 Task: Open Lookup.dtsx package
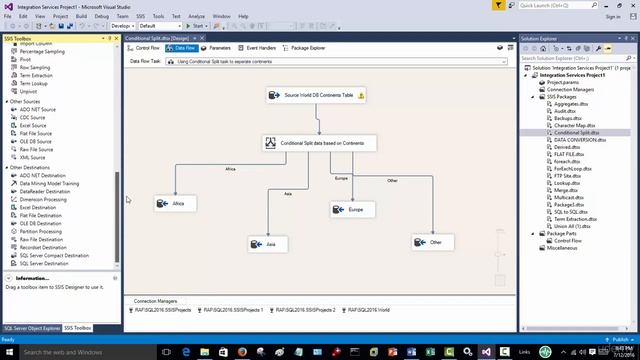[x=567, y=183]
